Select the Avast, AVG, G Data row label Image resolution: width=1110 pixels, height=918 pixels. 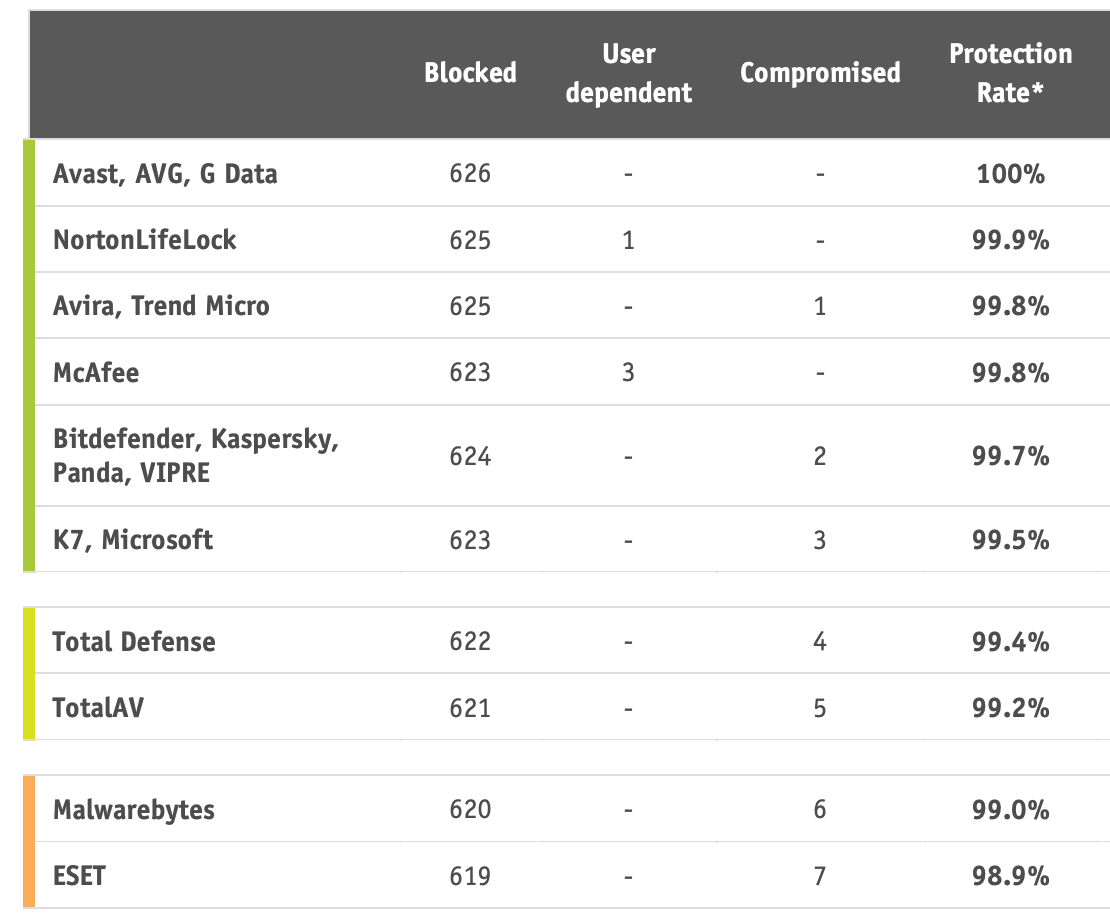click(x=165, y=174)
